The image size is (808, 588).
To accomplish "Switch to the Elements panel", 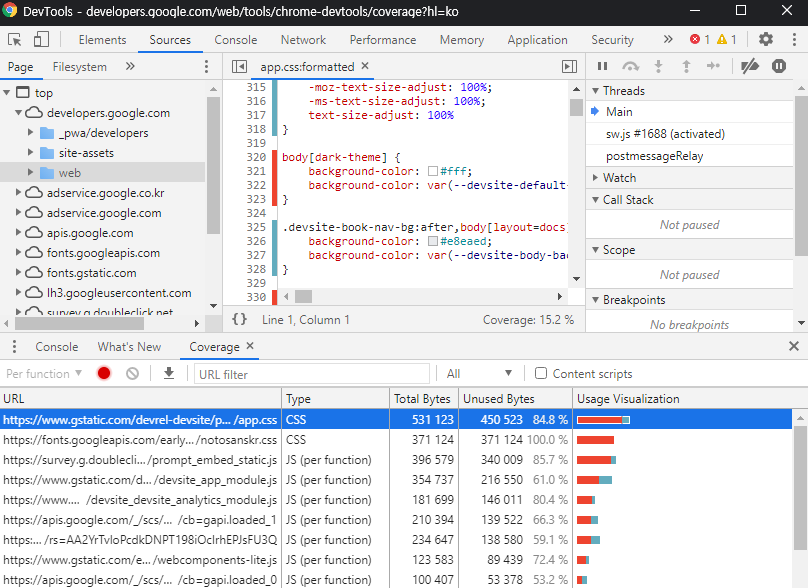I will click(102, 40).
